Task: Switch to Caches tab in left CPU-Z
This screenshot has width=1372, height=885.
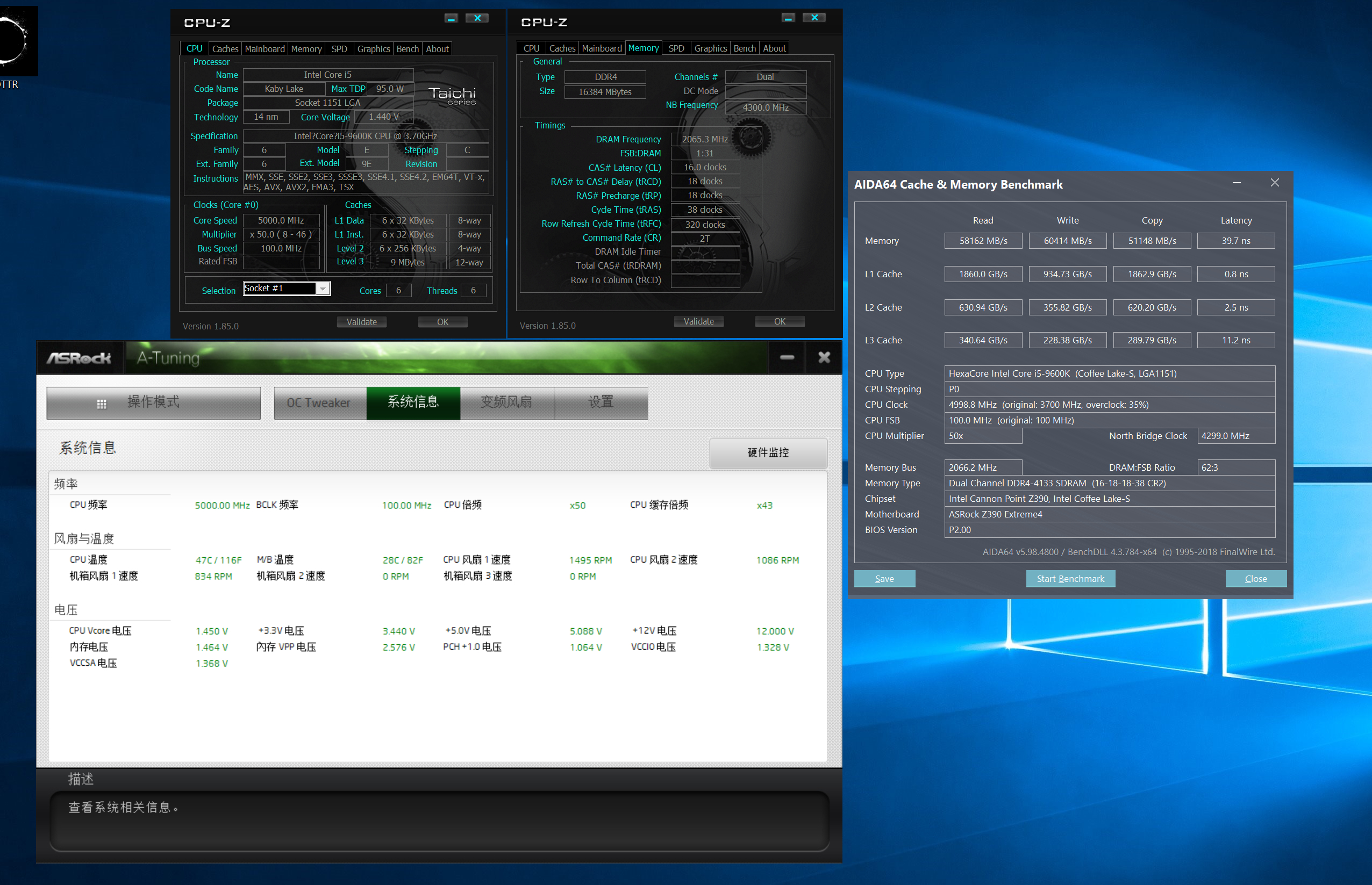Action: [x=225, y=49]
